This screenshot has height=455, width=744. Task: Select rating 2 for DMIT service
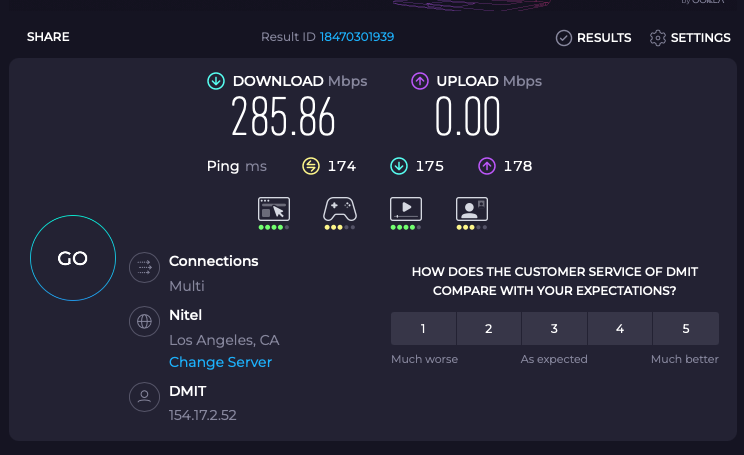point(489,329)
